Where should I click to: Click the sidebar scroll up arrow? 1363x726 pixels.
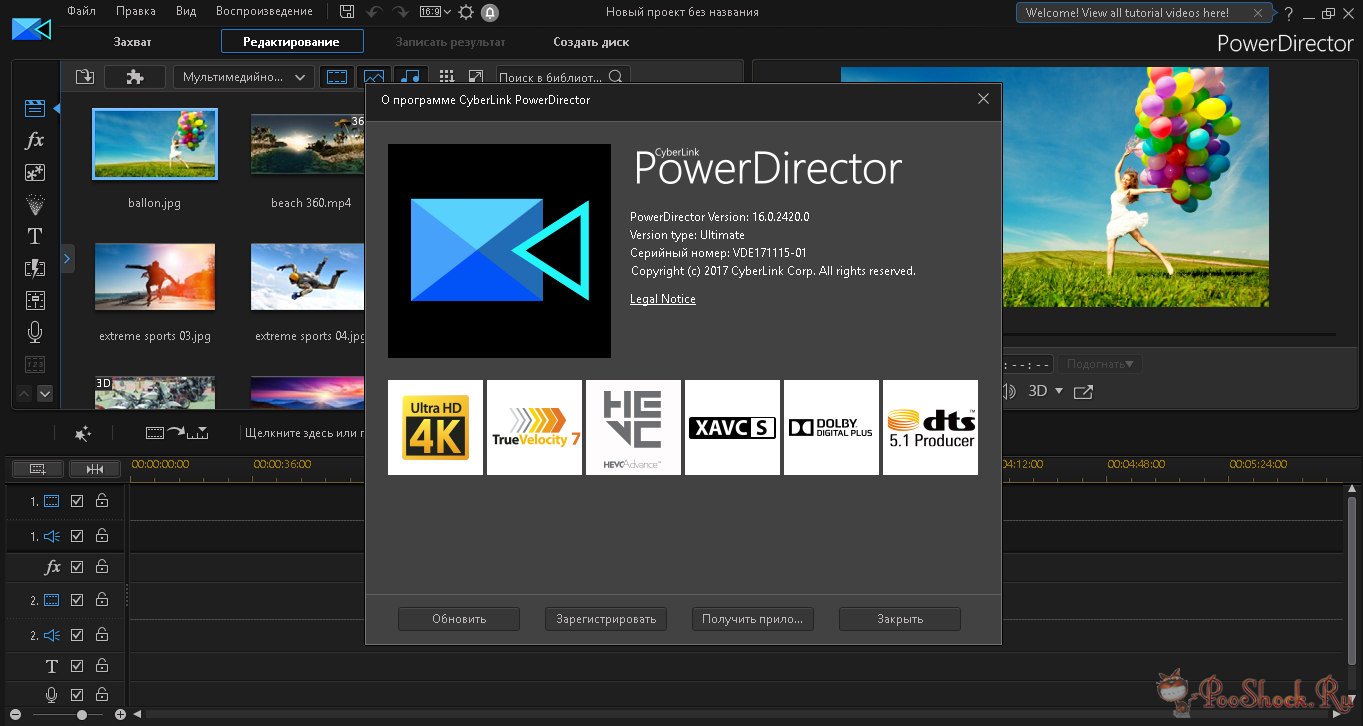(x=25, y=393)
